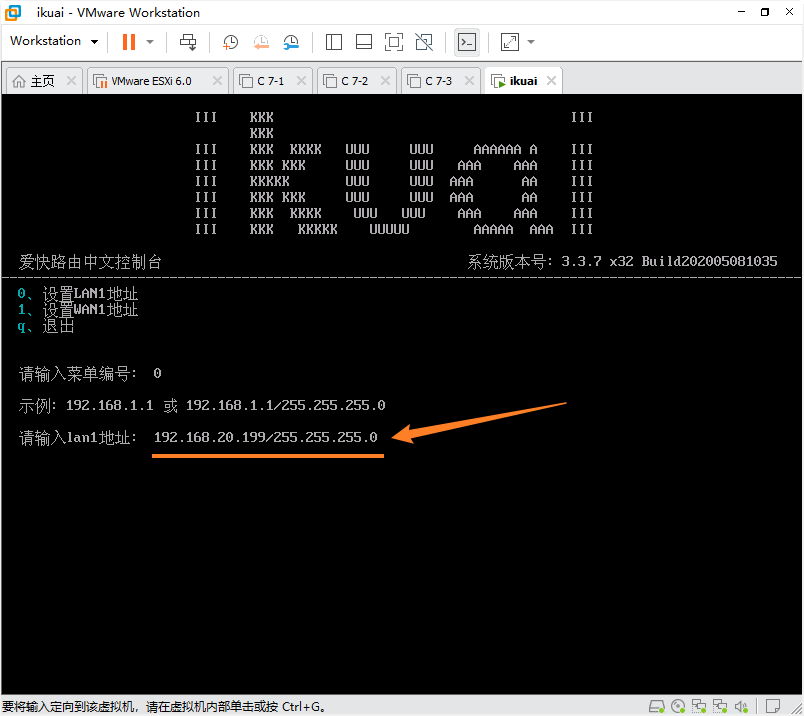Click the CD/DVD drive status icon
The width and height of the screenshot is (804, 716).
(x=677, y=706)
